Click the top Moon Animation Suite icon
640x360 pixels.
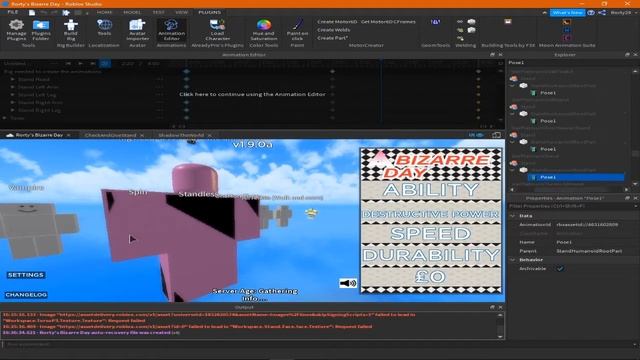(567, 22)
